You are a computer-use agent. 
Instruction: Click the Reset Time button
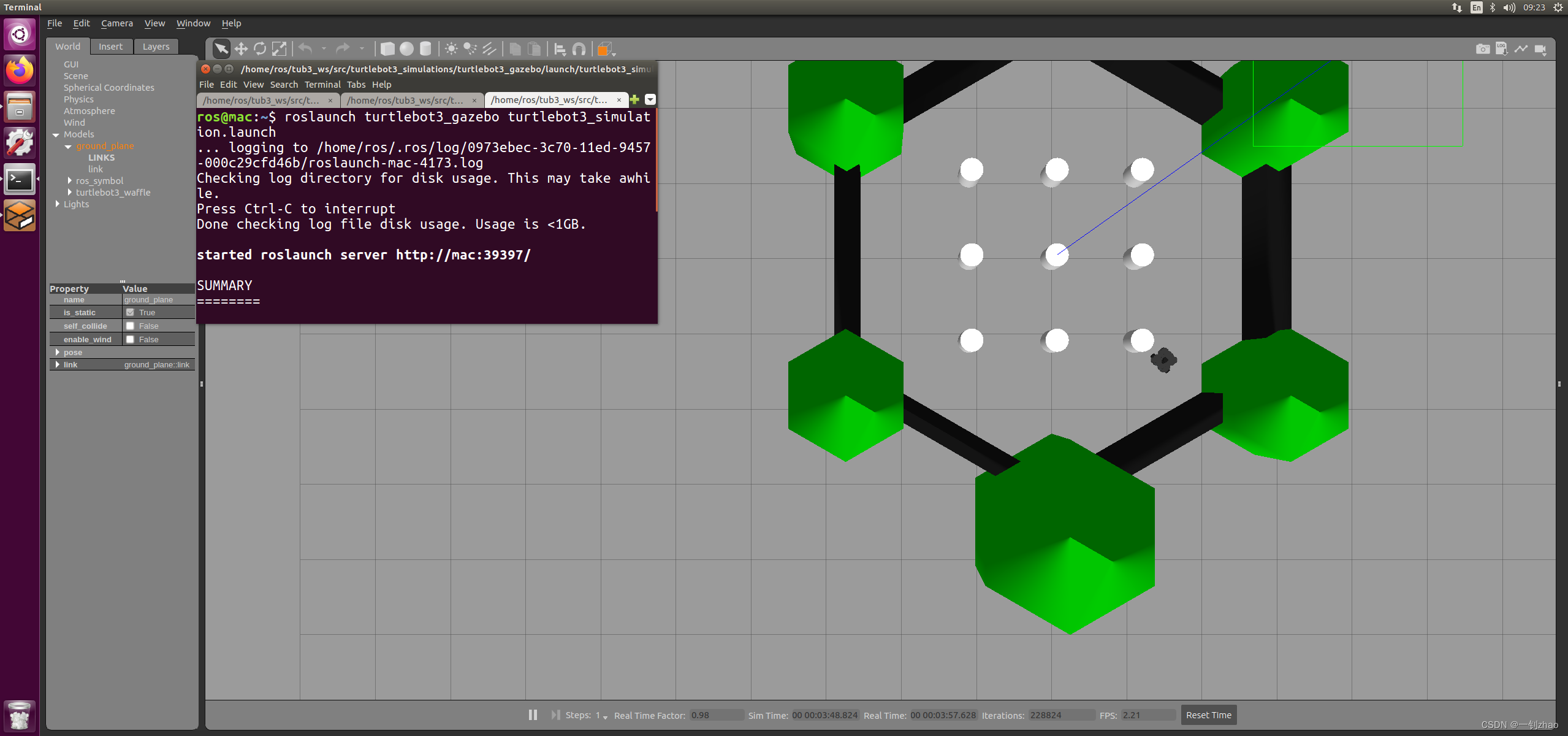[1208, 715]
